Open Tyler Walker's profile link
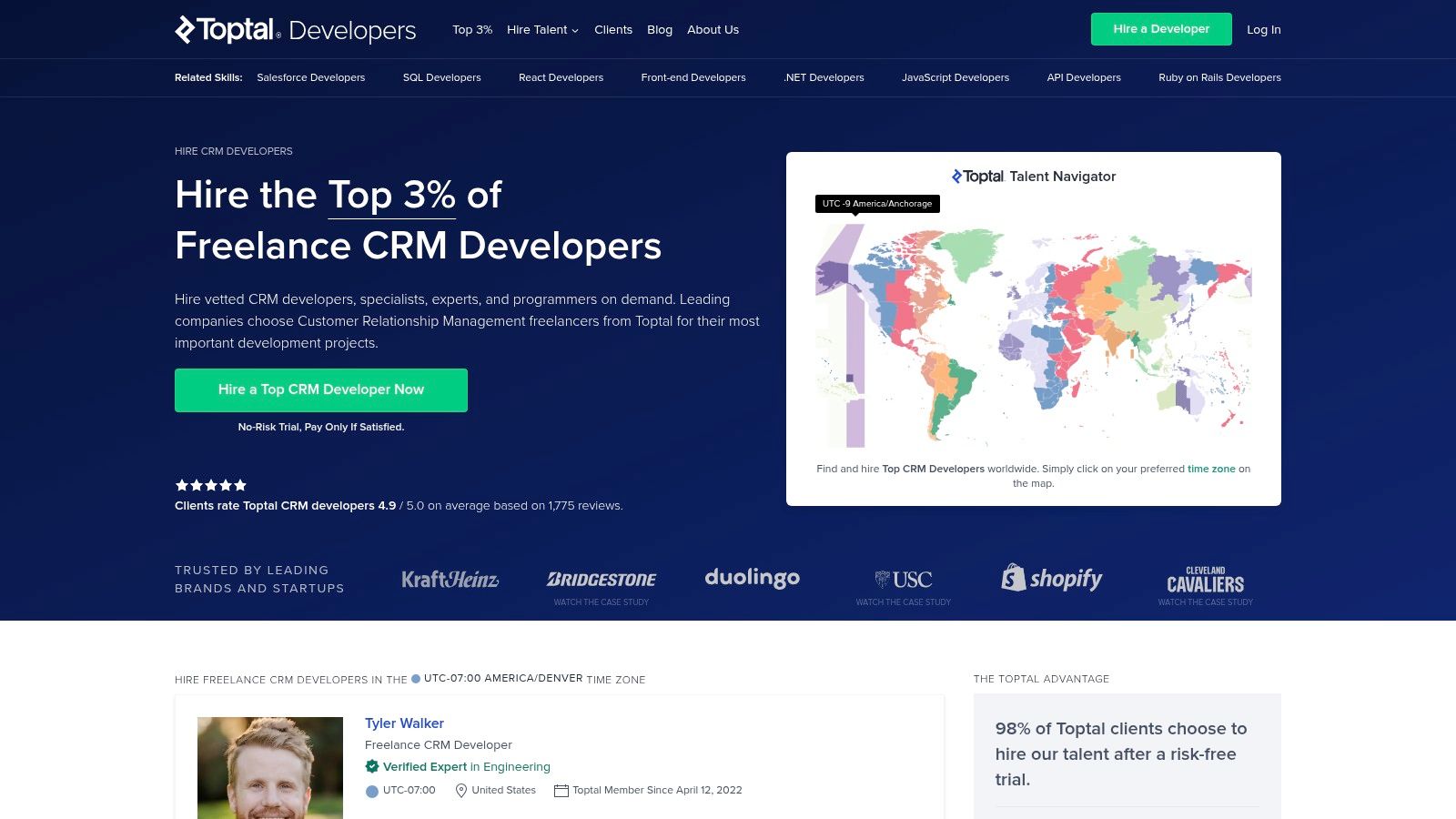 tap(403, 723)
